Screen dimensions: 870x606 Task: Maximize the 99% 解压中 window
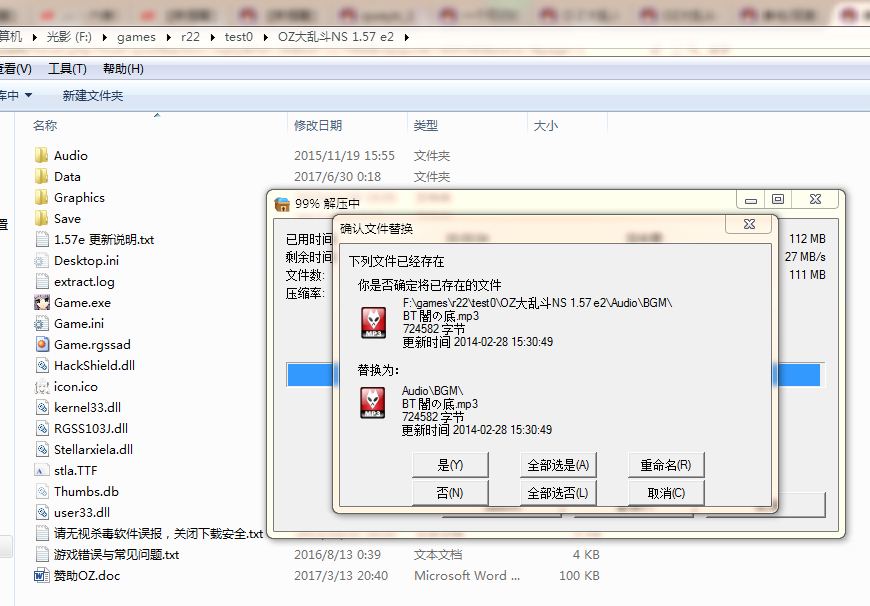(778, 199)
